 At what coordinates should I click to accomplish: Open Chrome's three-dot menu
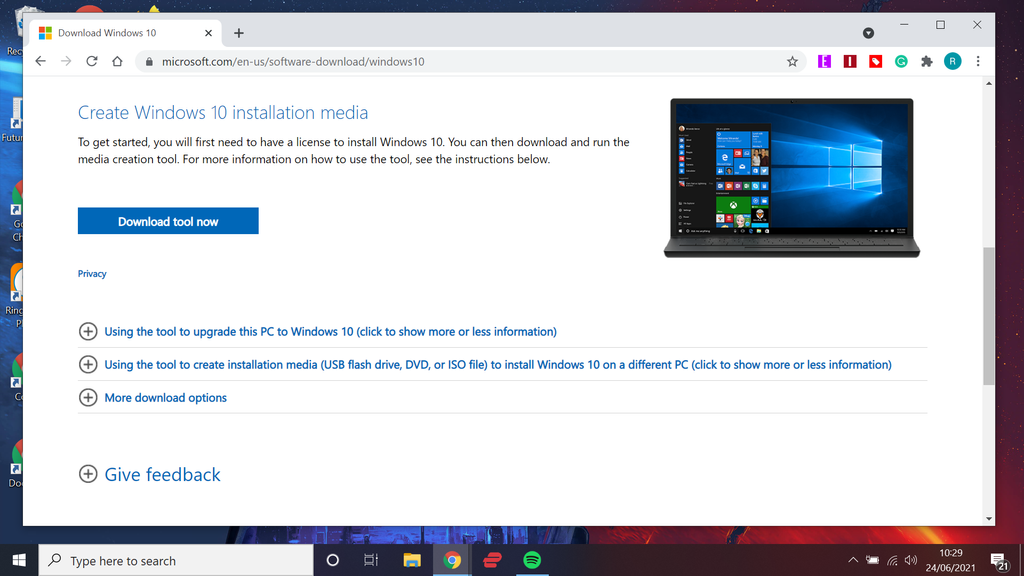click(978, 61)
